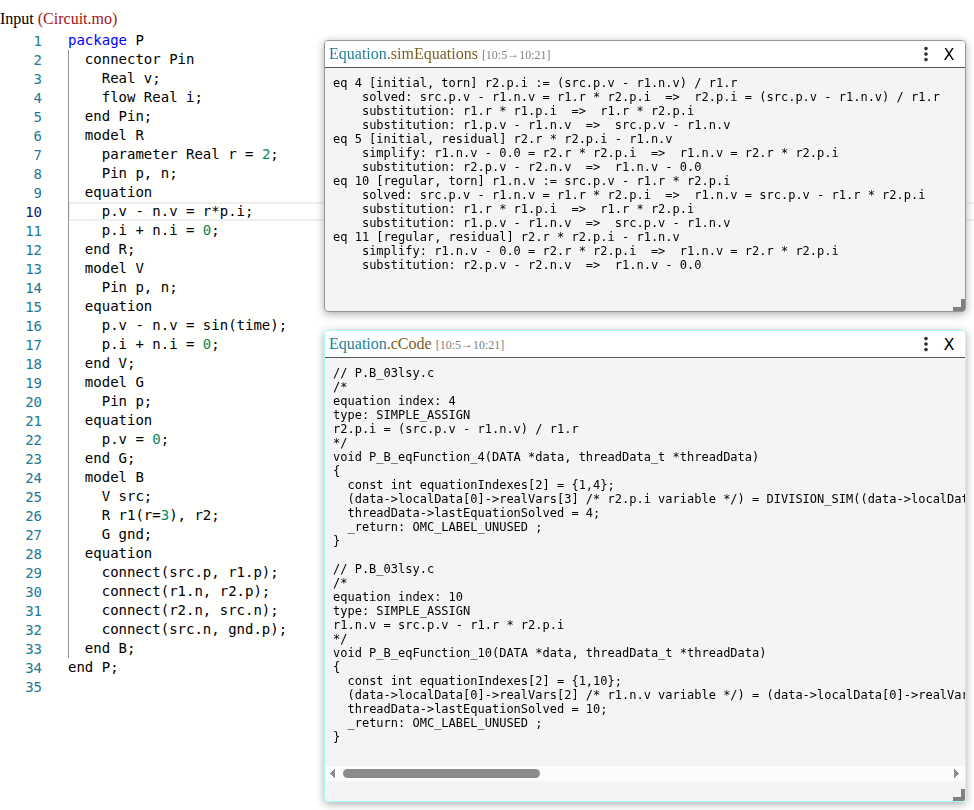Click 'const int equationIndexes[2] = {1,10};' line
The width and height of the screenshot is (974, 810).
484,681
